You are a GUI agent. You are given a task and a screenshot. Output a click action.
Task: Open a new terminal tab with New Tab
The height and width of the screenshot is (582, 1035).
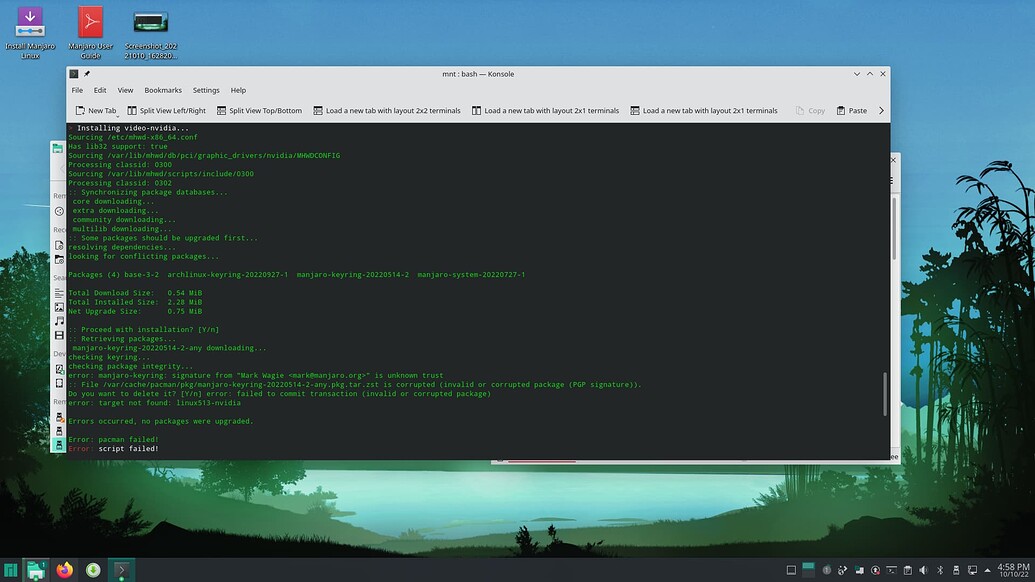pyautogui.click(x=96, y=110)
